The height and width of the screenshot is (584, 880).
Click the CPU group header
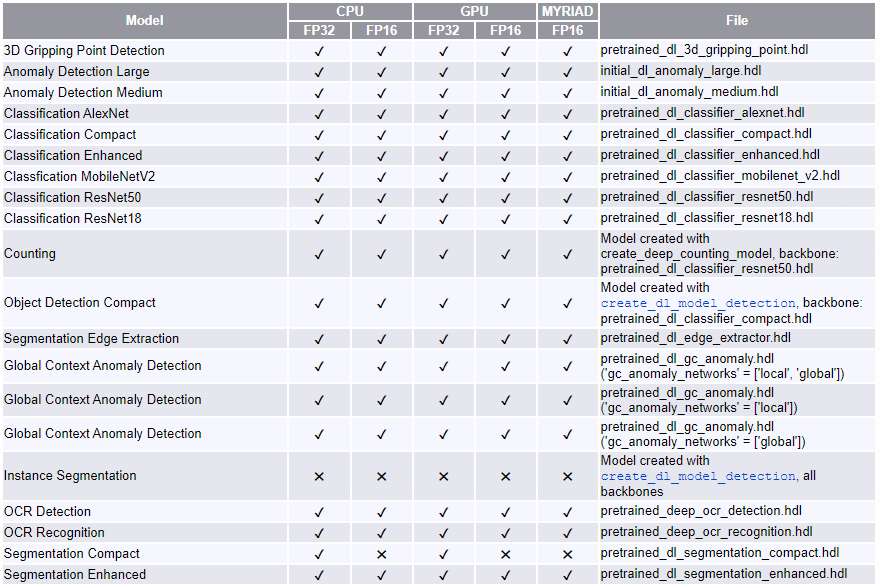click(350, 11)
